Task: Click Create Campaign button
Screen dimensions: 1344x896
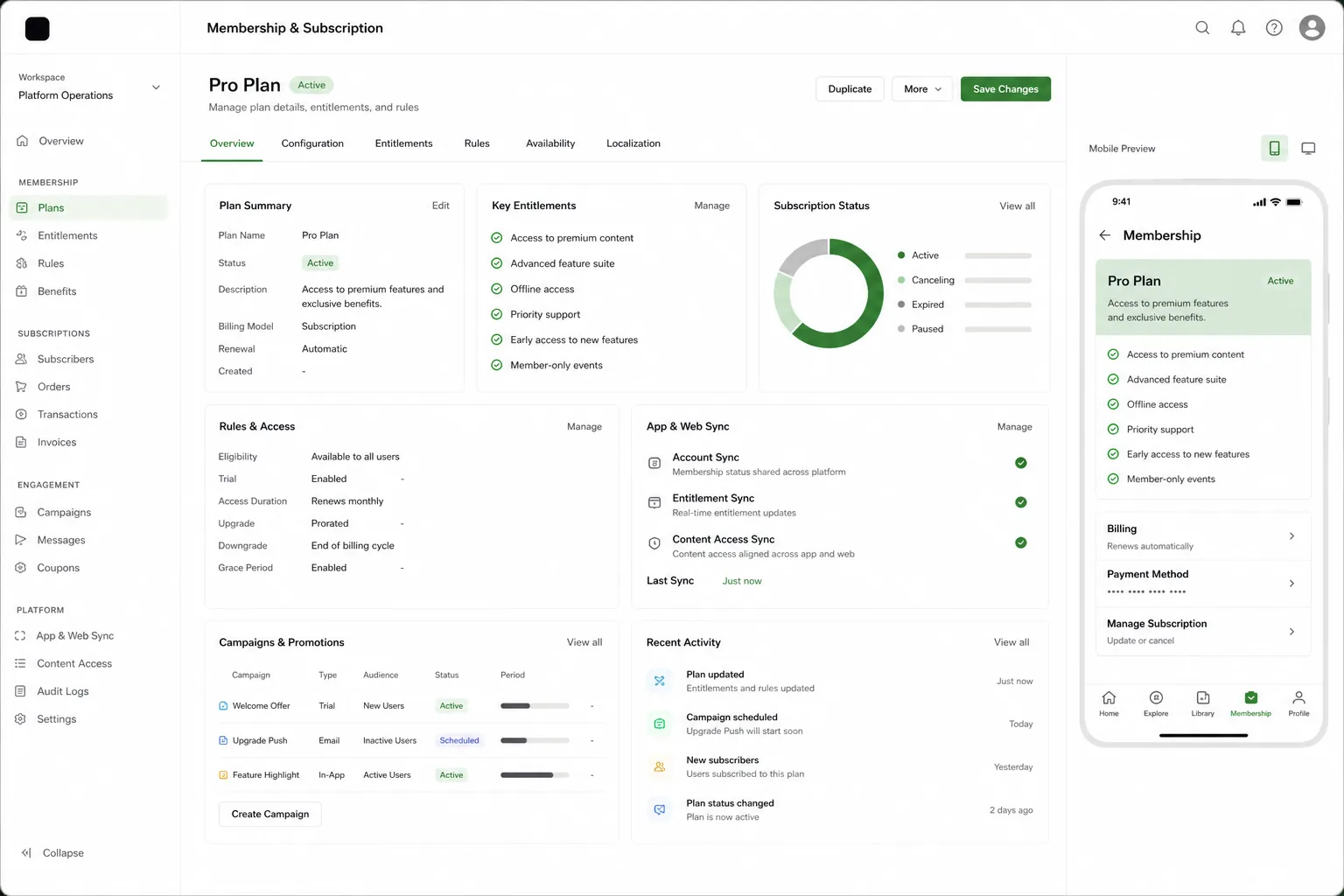Action: click(x=270, y=814)
